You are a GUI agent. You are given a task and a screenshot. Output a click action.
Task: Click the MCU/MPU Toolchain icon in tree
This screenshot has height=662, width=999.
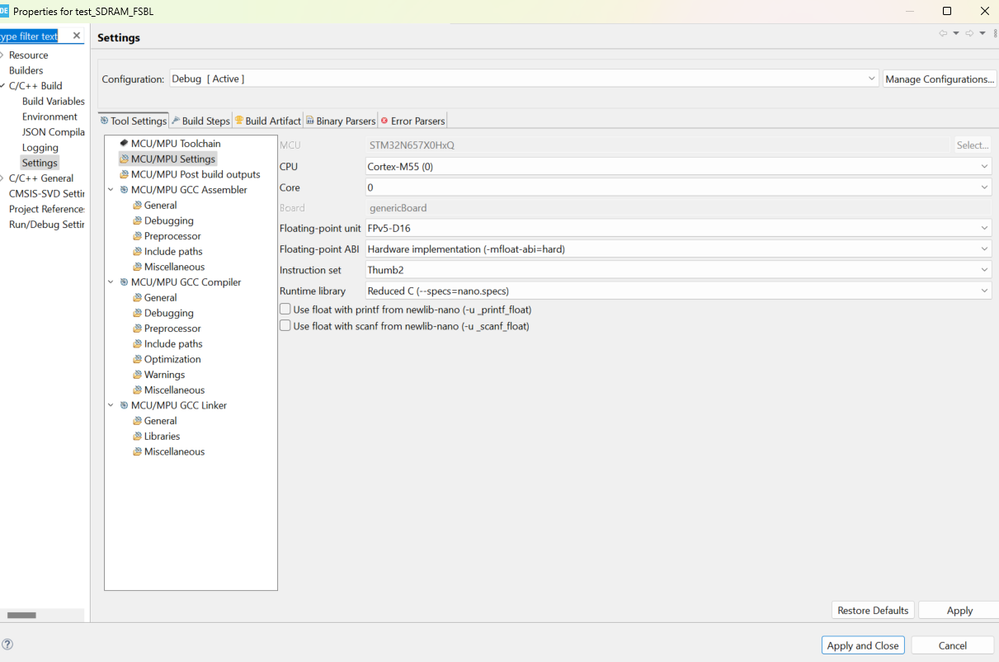124,143
